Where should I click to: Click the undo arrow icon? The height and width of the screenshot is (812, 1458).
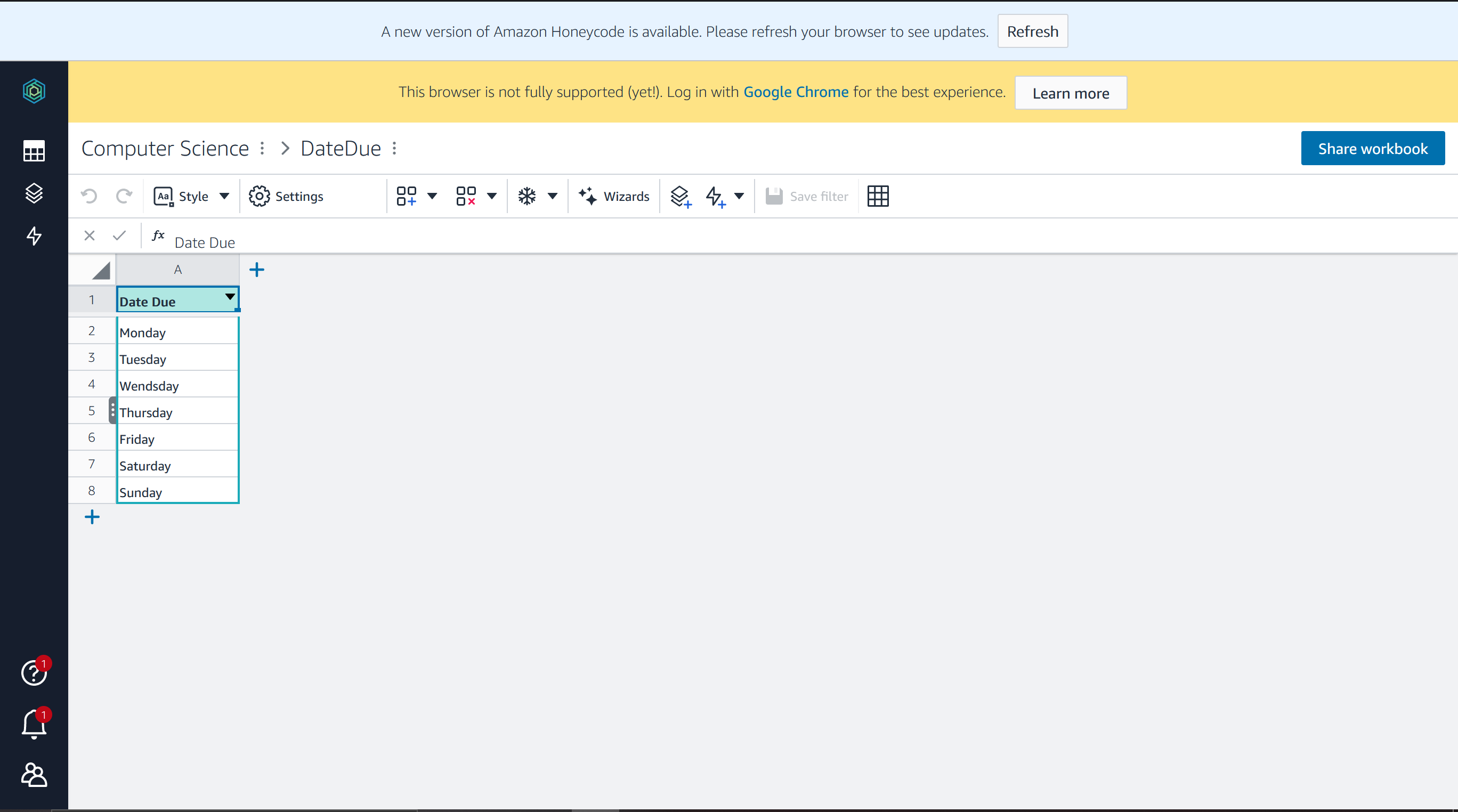89,197
